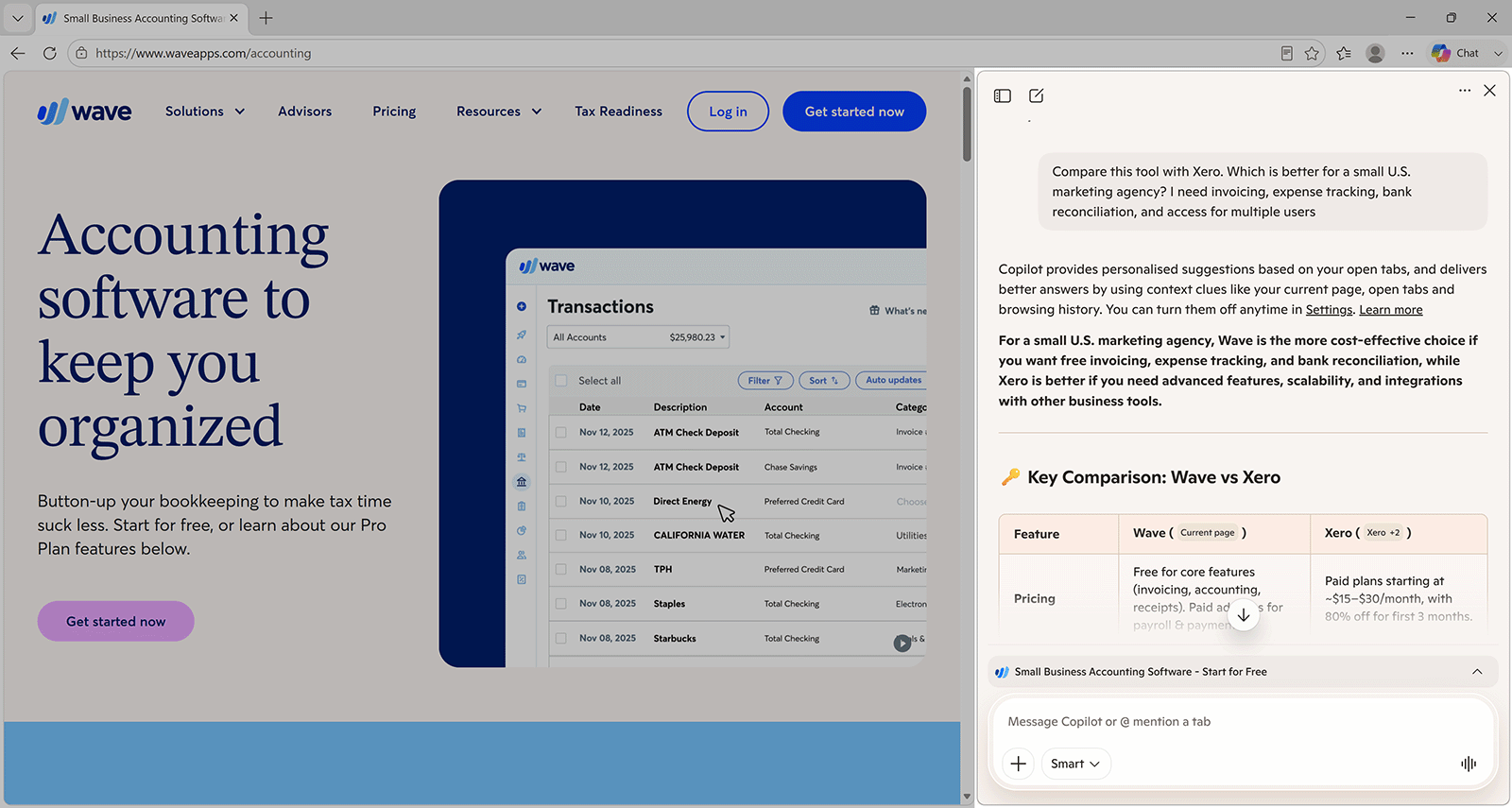Open the Smart mode dropdown
Screen dimensions: 1512x808
[1075, 764]
